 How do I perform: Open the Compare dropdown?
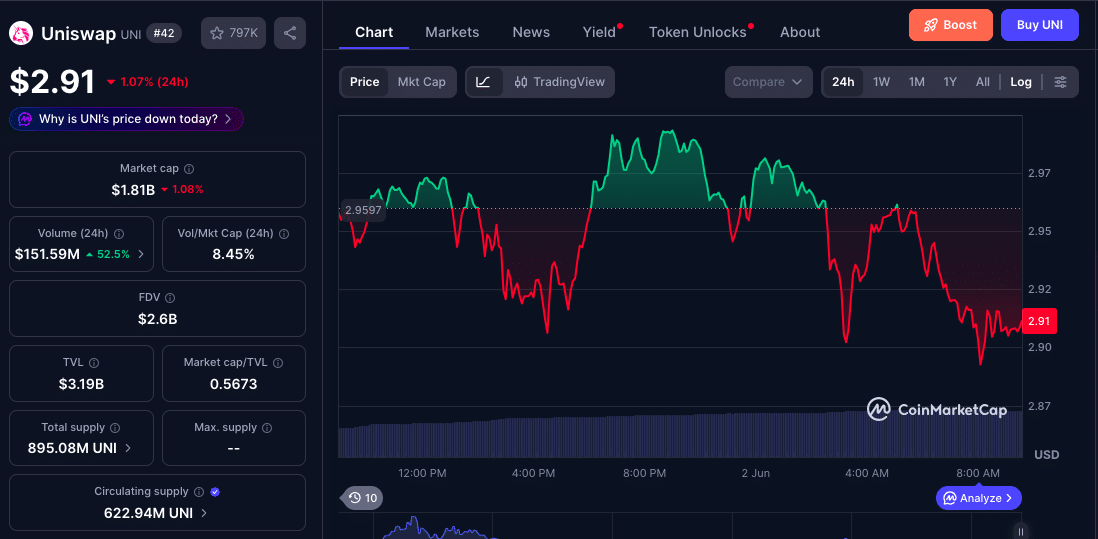click(768, 82)
